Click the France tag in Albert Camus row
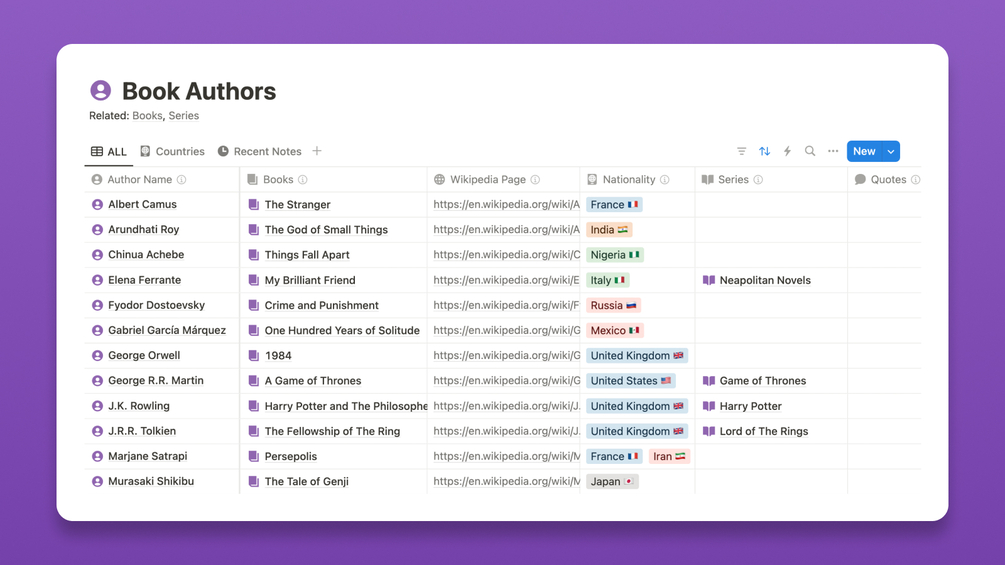This screenshot has height=565, width=1005. (x=614, y=204)
